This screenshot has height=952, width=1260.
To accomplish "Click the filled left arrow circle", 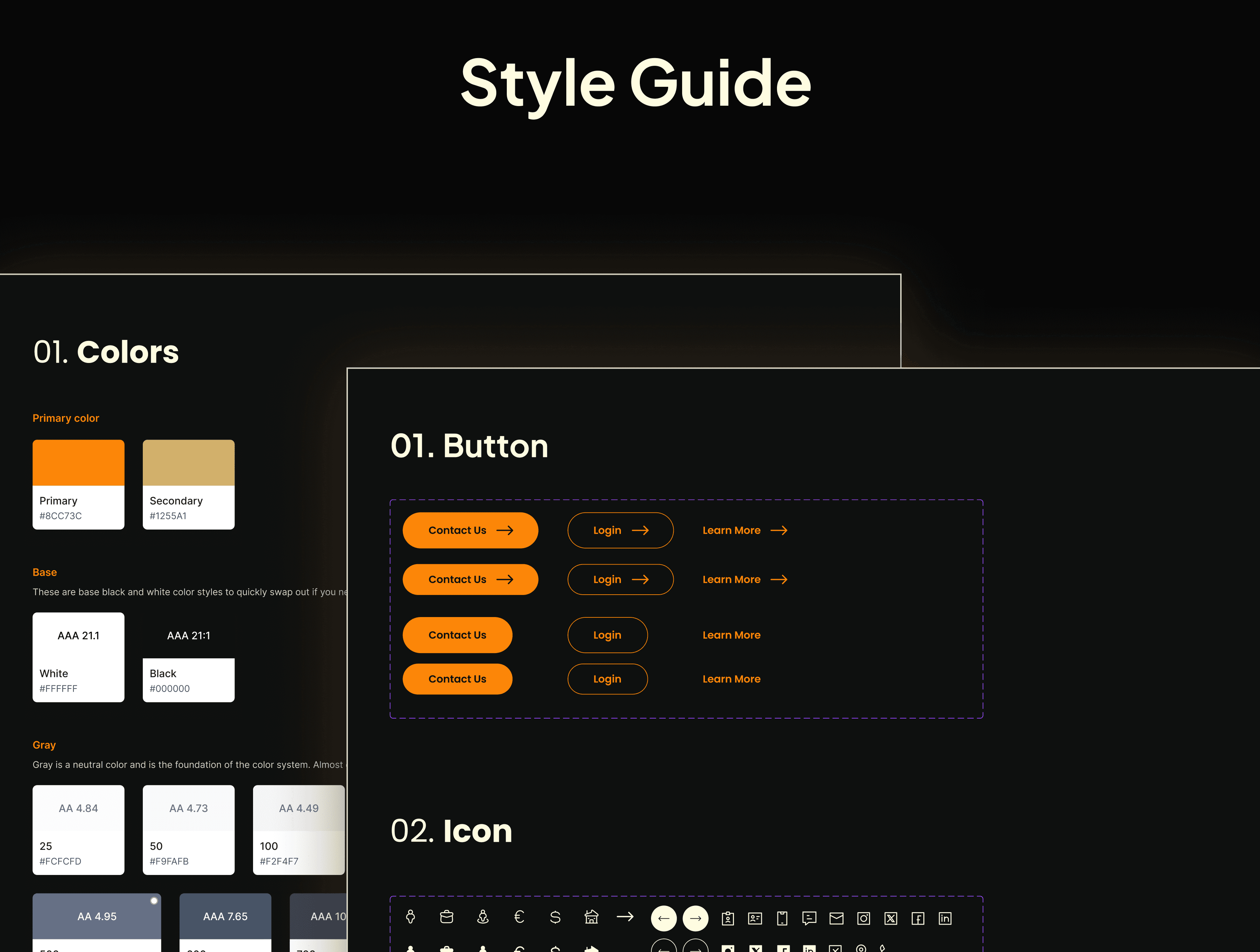I will pos(664,918).
